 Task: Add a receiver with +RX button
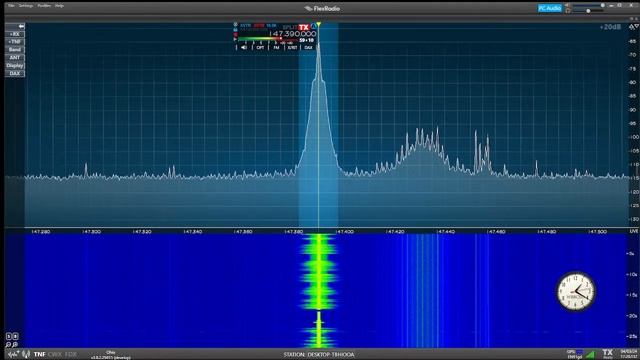point(15,34)
